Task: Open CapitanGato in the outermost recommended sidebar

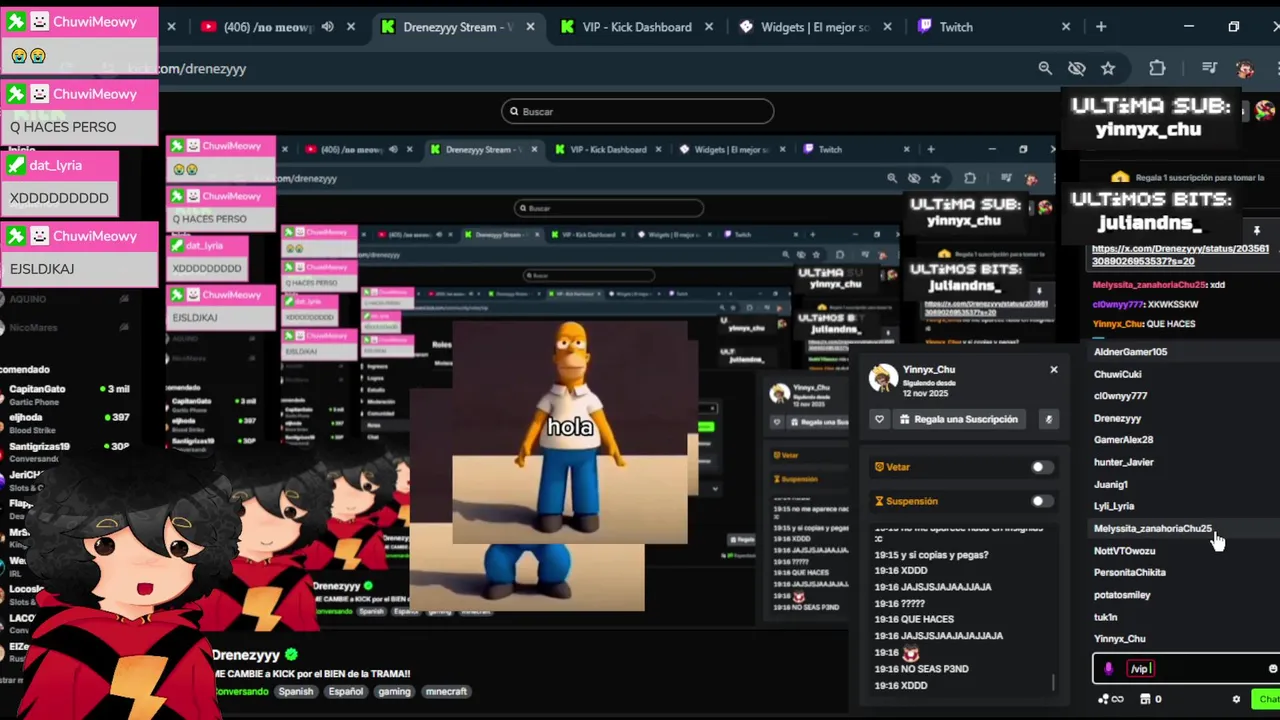Action: pyautogui.click(x=66, y=395)
